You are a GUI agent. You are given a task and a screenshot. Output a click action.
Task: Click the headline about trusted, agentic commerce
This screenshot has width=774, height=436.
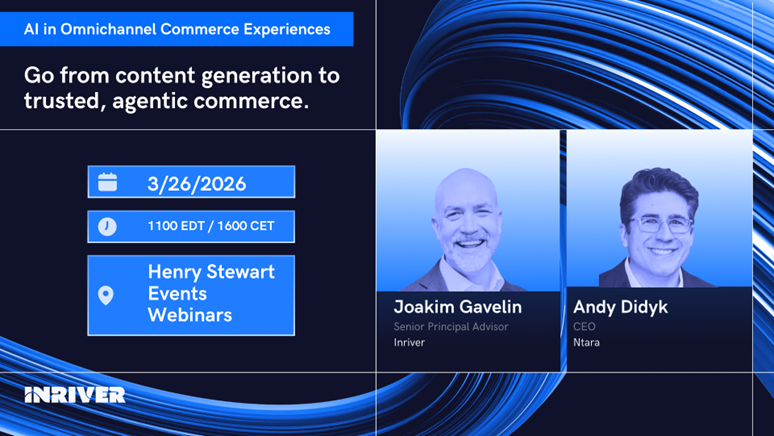pyautogui.click(x=182, y=88)
